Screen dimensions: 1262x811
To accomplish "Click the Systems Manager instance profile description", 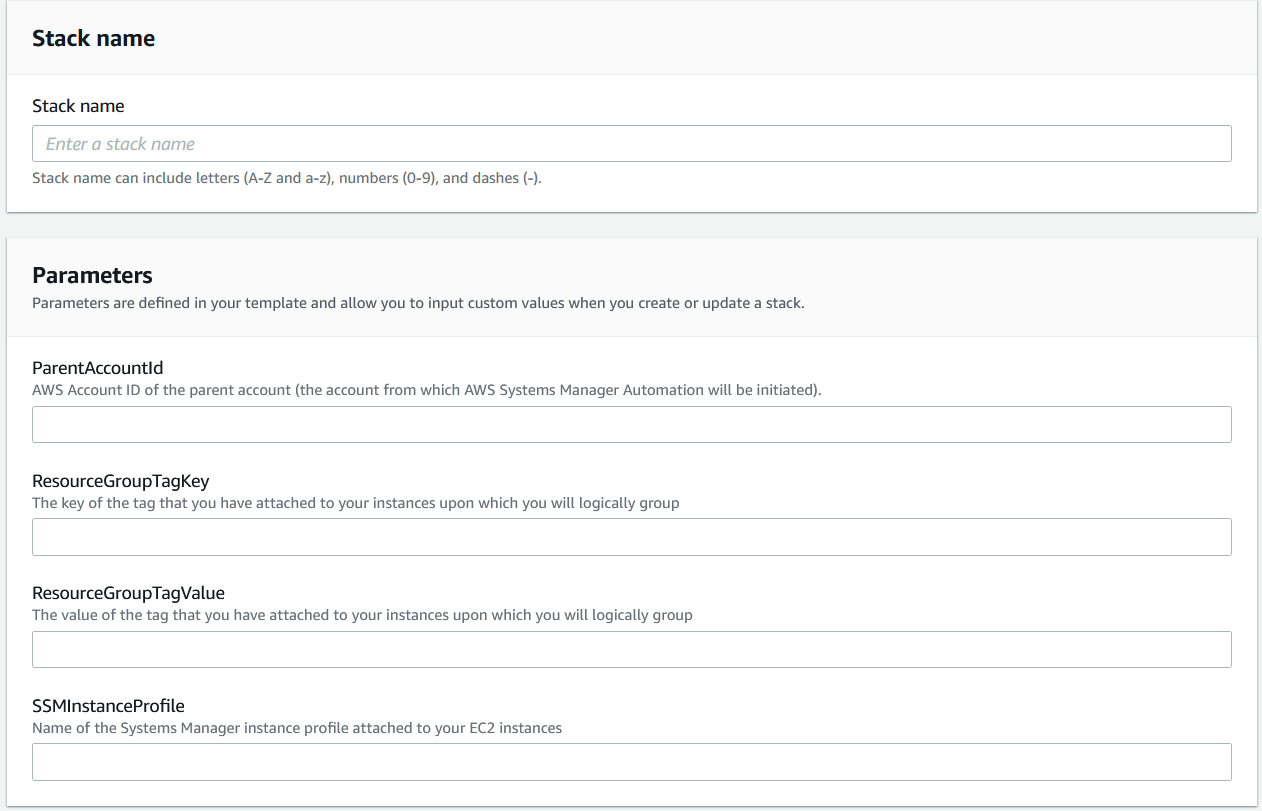I will [x=296, y=728].
